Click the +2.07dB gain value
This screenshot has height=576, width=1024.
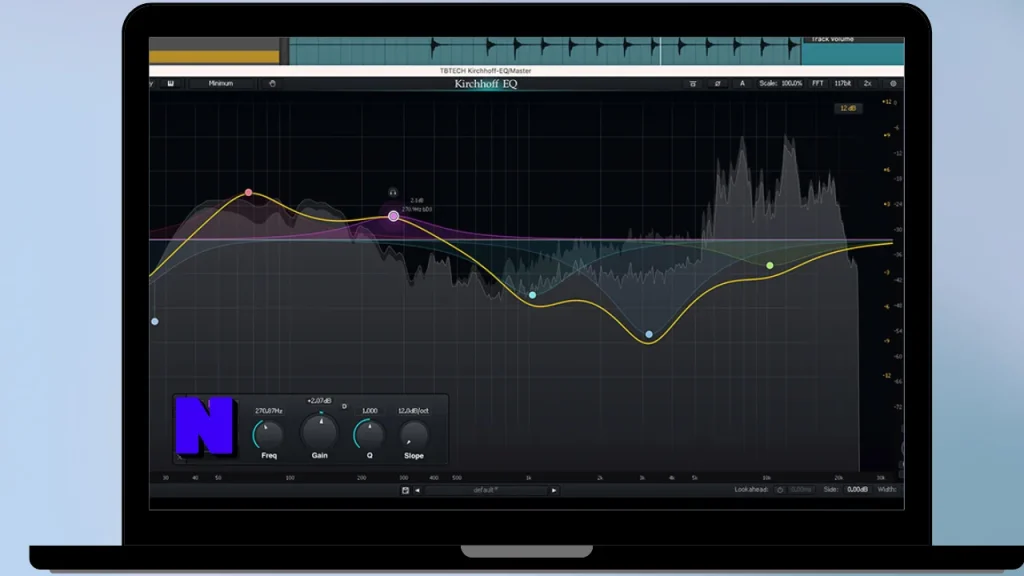pos(319,401)
